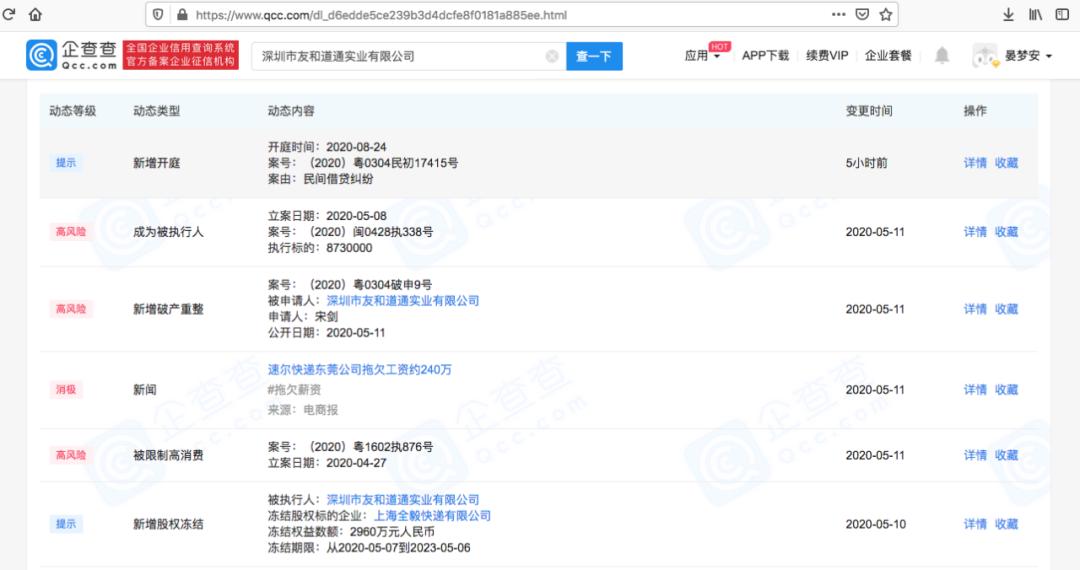This screenshot has width=1080, height=570.
Task: Open 上海全毅快递有限公司 company link
Action: (432, 516)
